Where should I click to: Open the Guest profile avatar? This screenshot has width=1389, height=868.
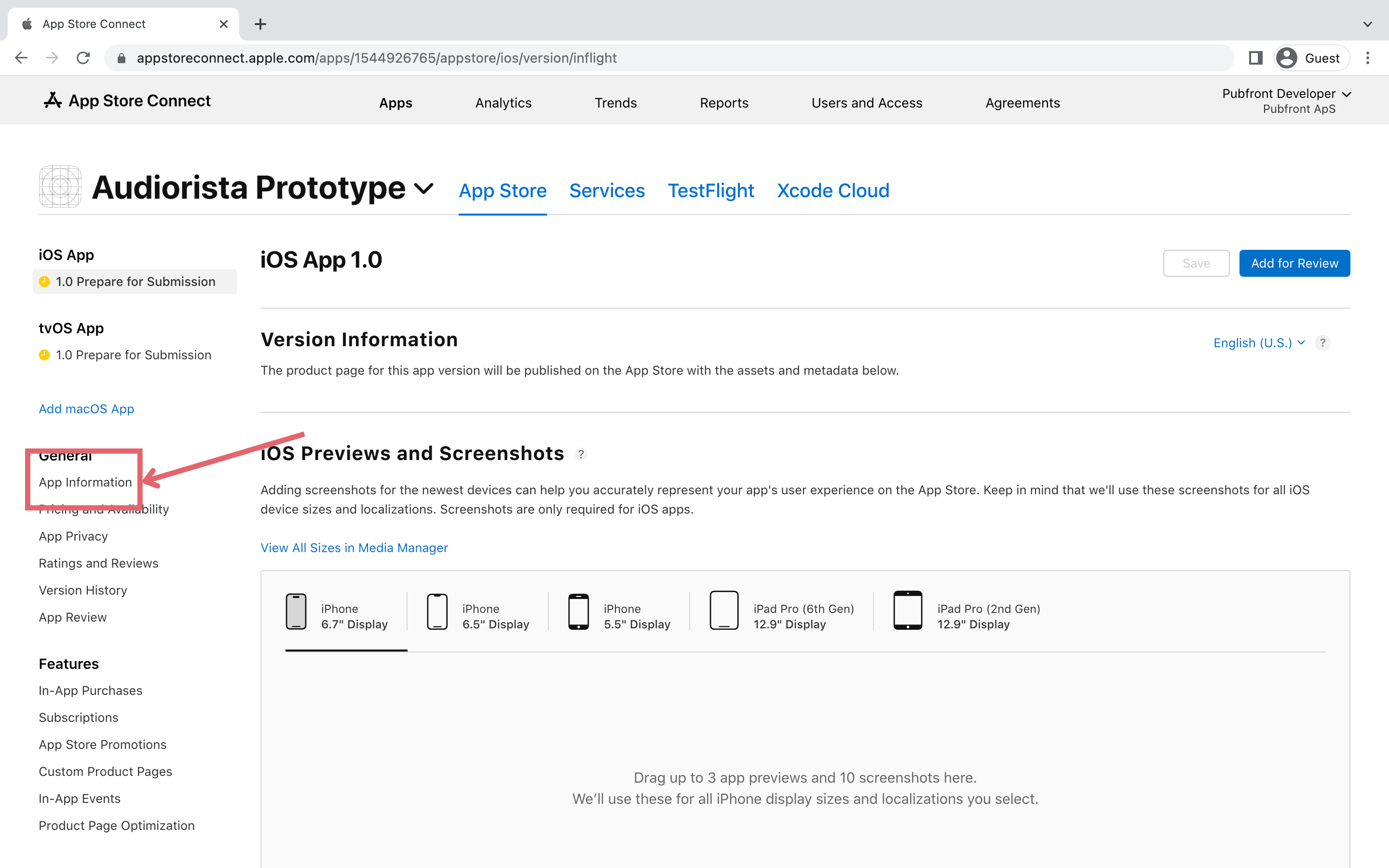pyautogui.click(x=1287, y=58)
